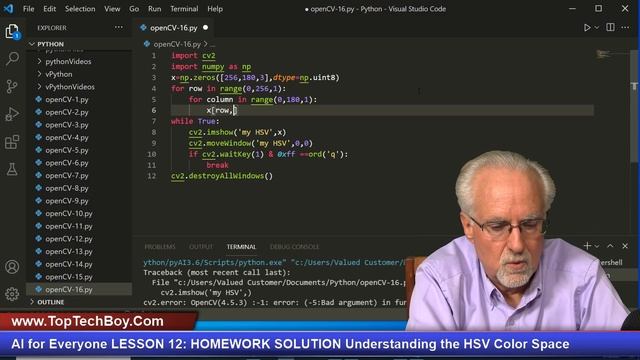Click line 3 np.zeros code
640x360 pixels.
tap(255, 78)
